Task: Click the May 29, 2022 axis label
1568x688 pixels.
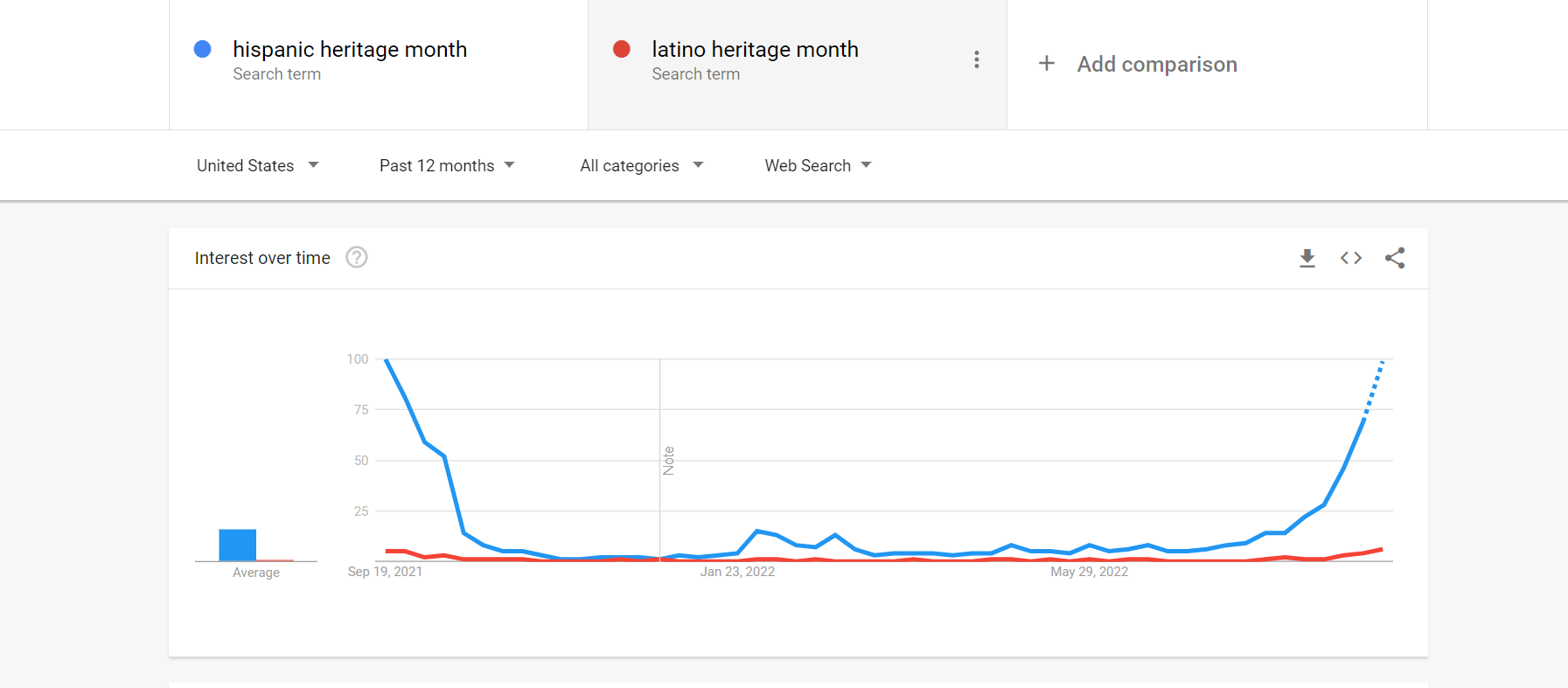Action: (x=1089, y=572)
